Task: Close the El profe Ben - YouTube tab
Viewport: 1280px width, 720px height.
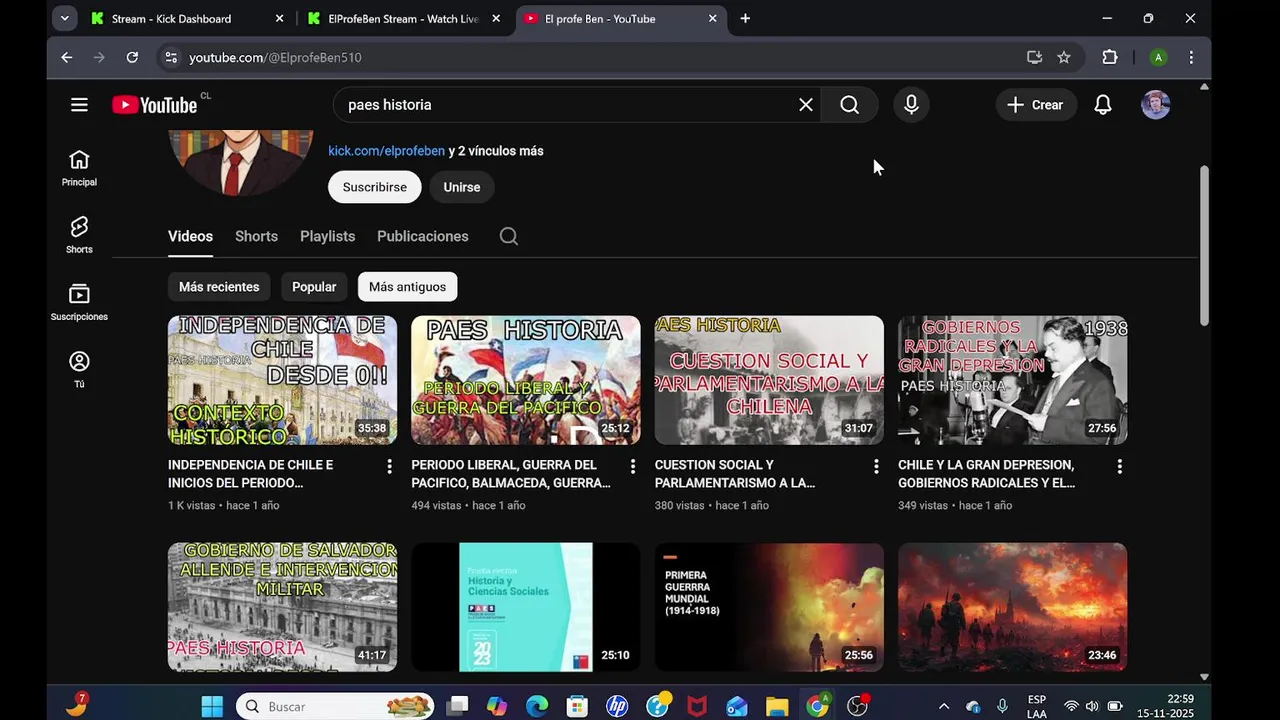Action: coord(713,18)
